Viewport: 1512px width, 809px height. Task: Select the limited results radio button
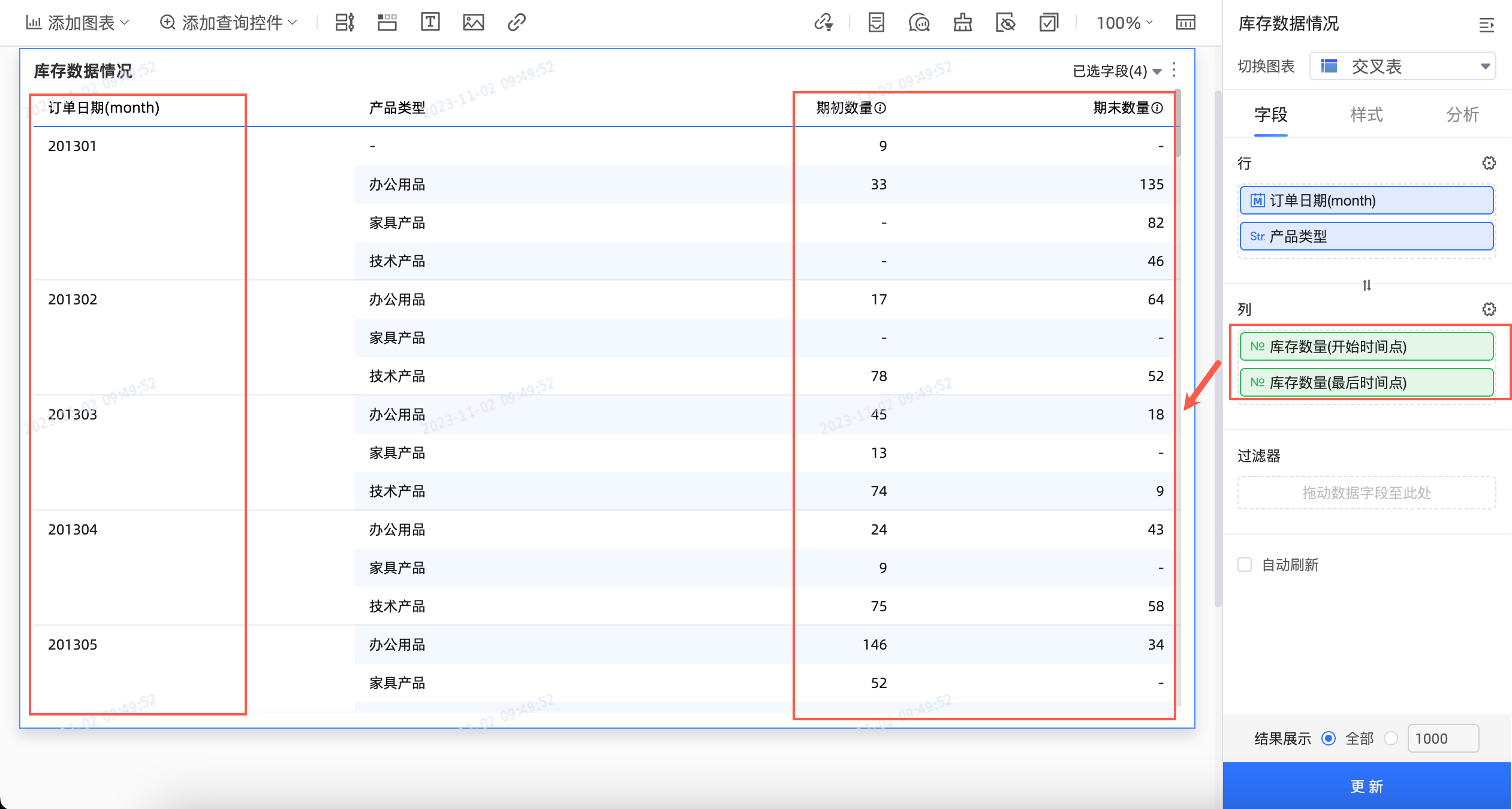pyautogui.click(x=1391, y=738)
